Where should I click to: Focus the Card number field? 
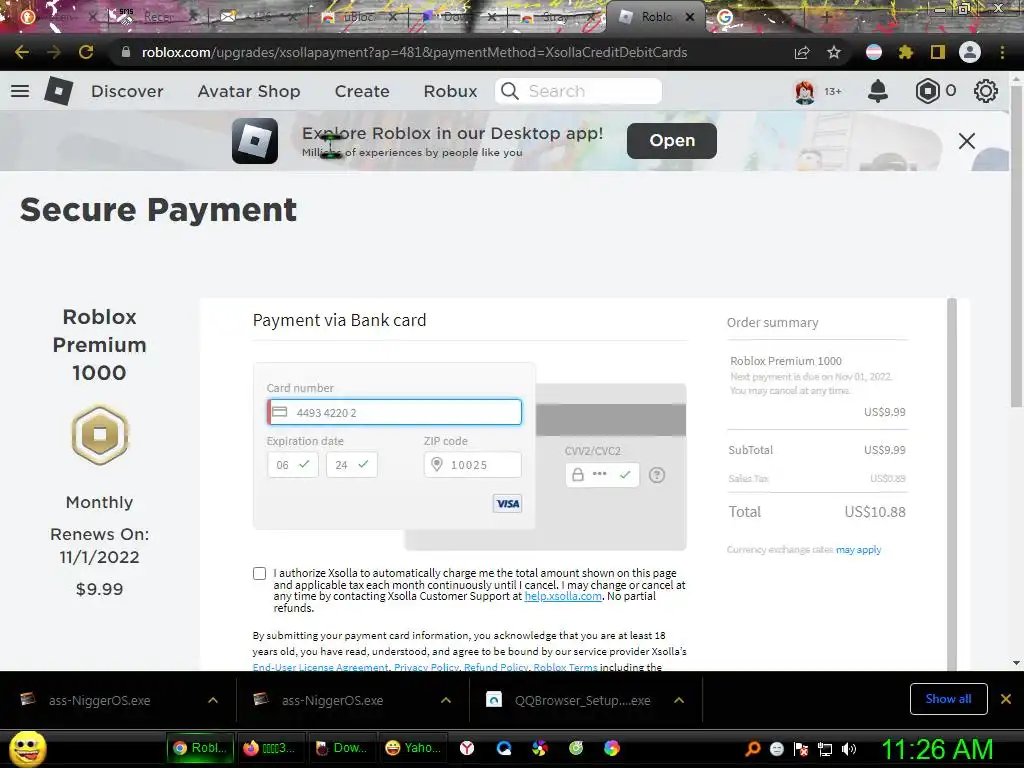394,412
